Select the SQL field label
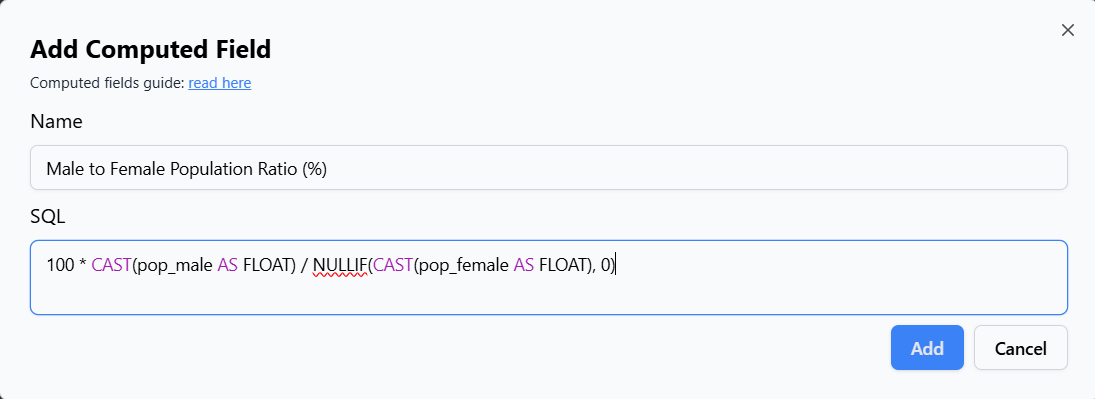The height and width of the screenshot is (399, 1095). coord(47,217)
